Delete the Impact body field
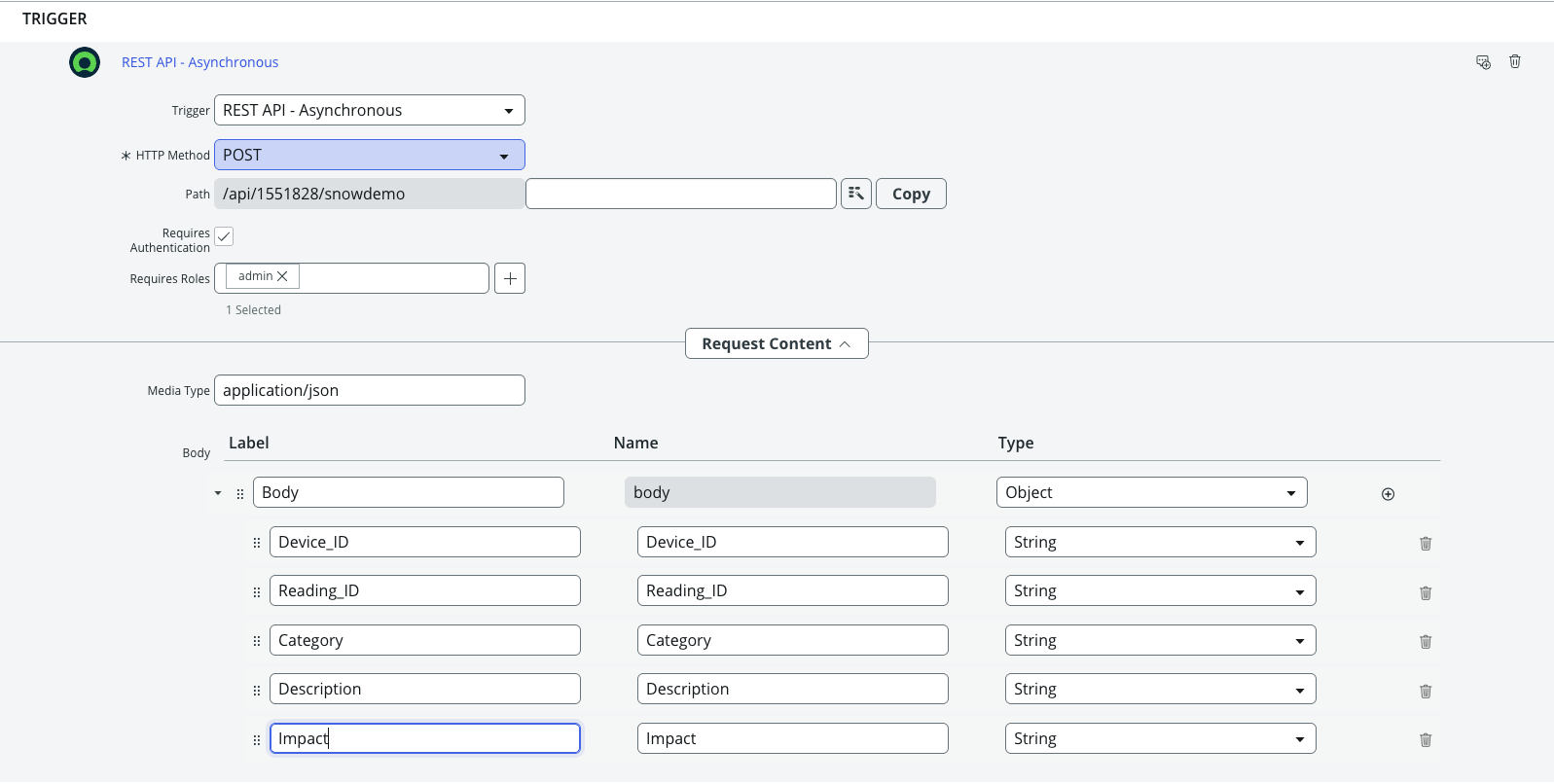1554x784 pixels. pos(1426,740)
